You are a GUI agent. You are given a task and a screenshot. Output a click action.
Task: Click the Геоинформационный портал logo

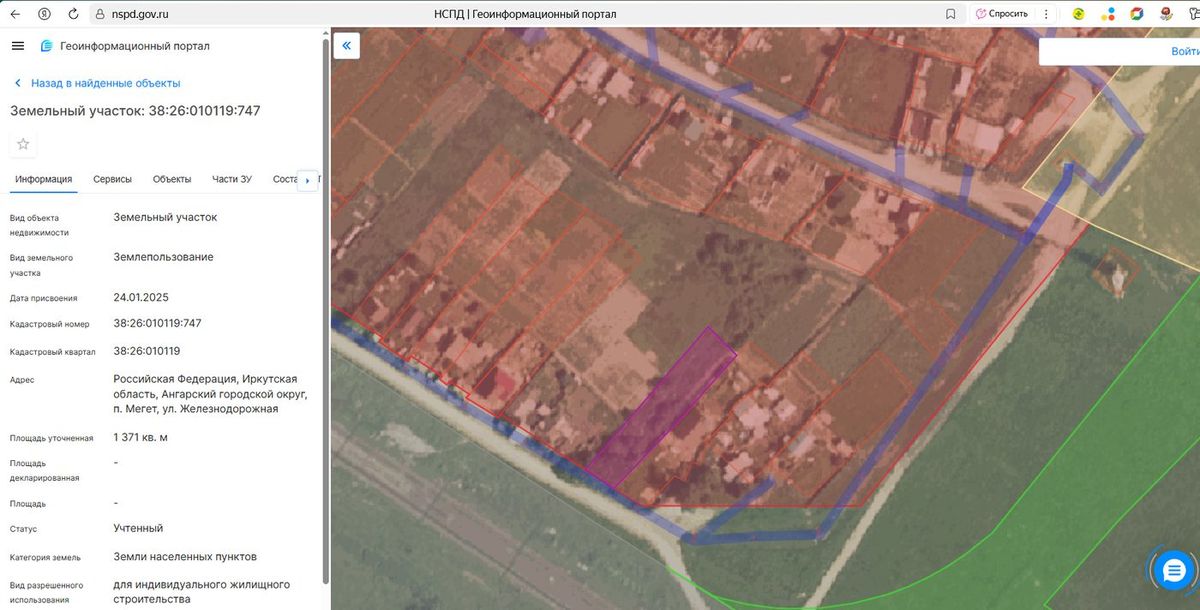coord(125,46)
